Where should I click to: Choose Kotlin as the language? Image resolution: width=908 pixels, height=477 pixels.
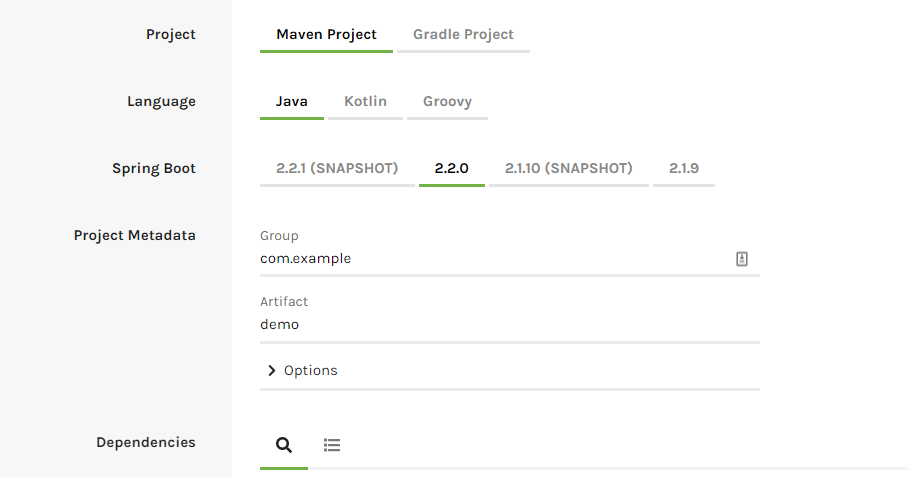365,102
